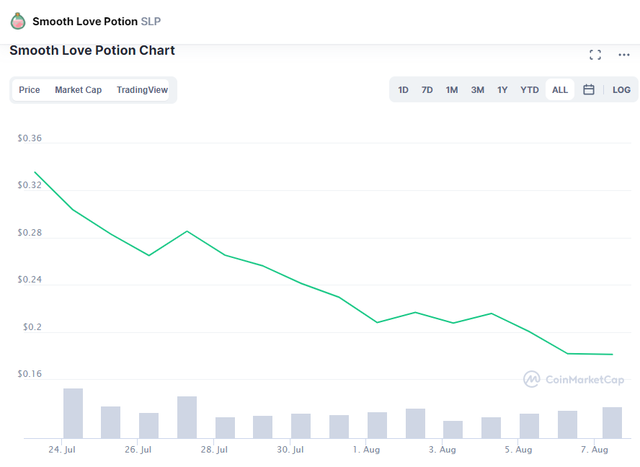
Task: Select the 1Y time range
Action: [502, 90]
